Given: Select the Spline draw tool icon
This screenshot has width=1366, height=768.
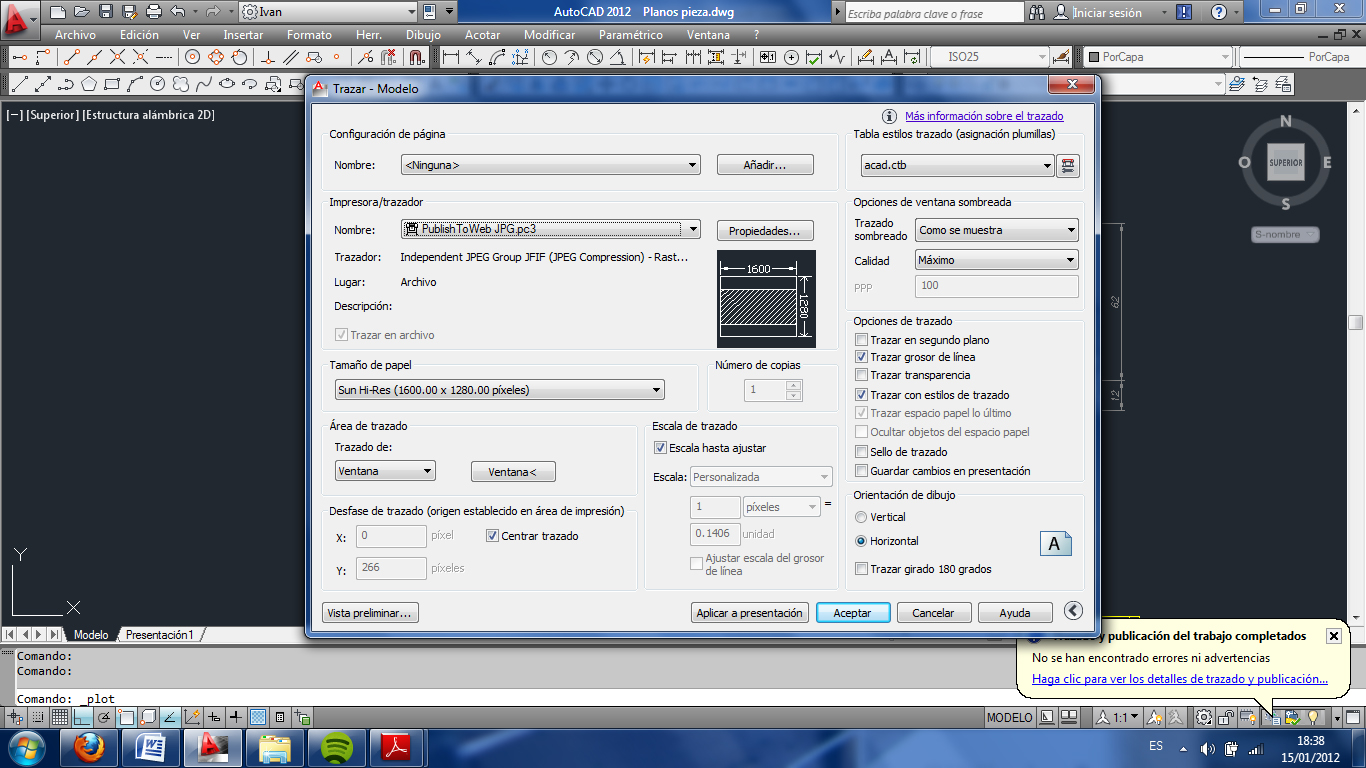Looking at the screenshot, I should (204, 83).
